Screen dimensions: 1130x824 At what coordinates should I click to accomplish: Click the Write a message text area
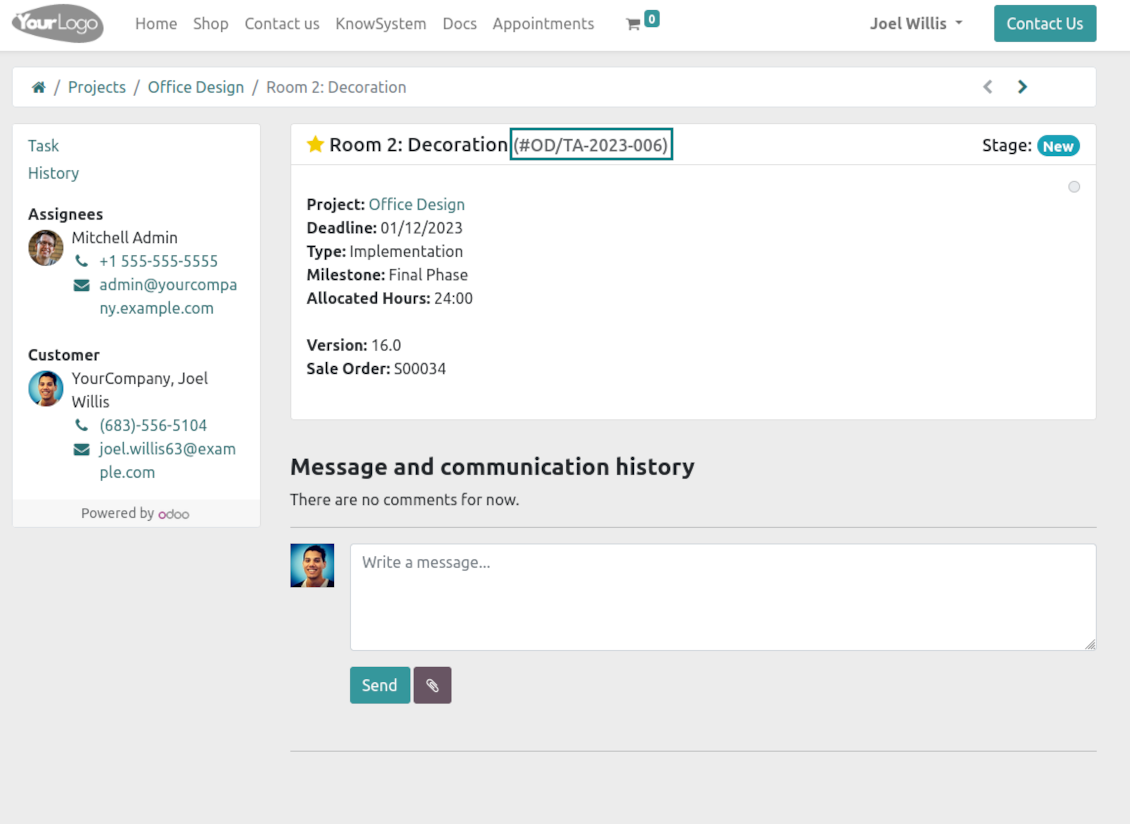coord(723,597)
